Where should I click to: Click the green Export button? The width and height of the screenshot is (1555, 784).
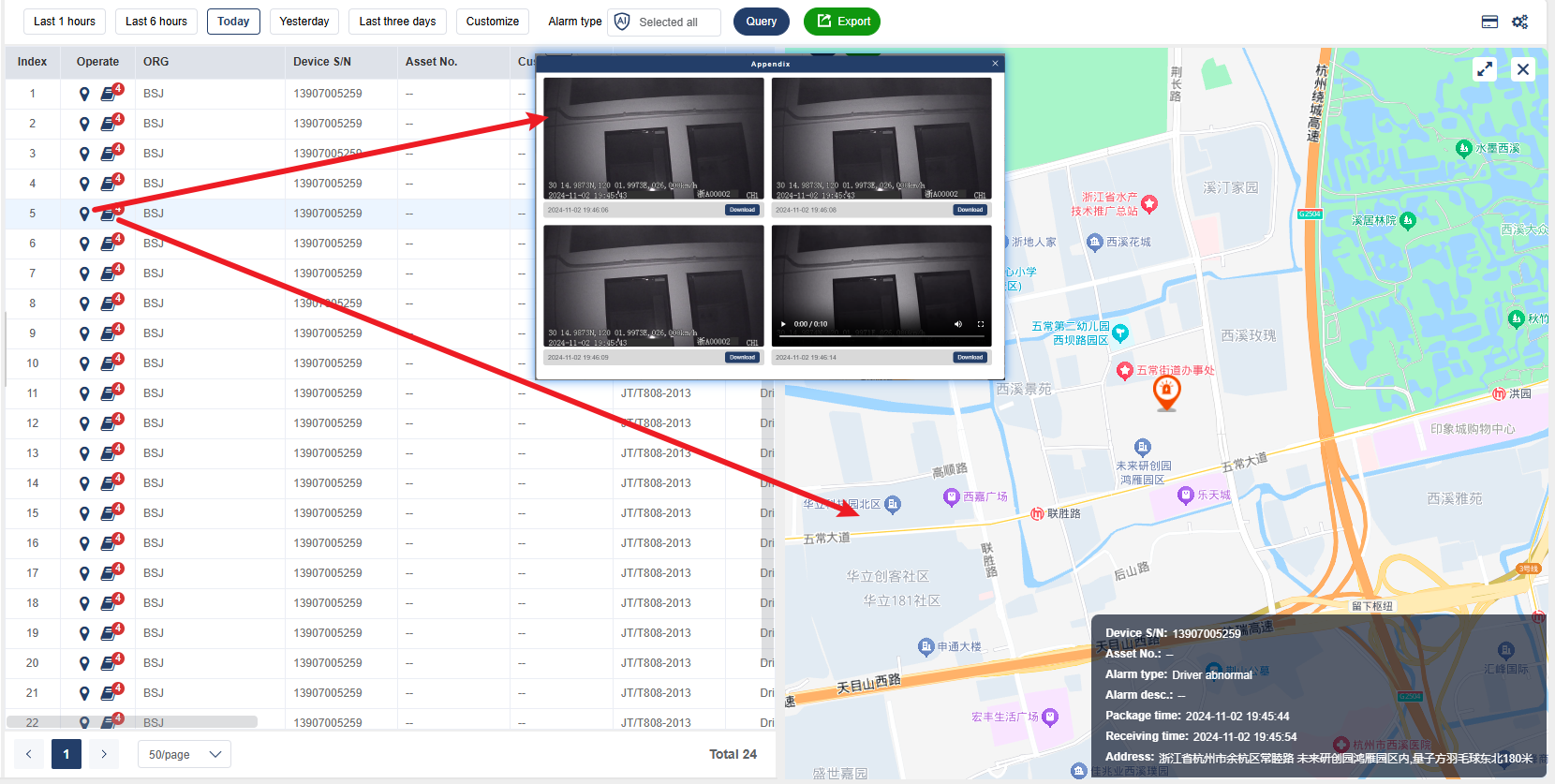tap(843, 22)
